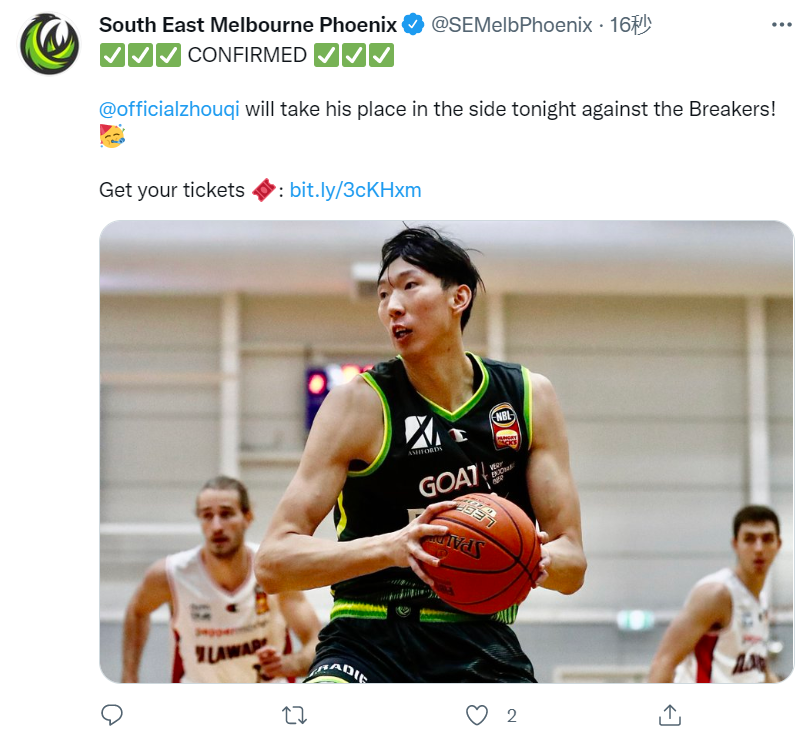Click the like count number 2
812x741 pixels.
512,716
